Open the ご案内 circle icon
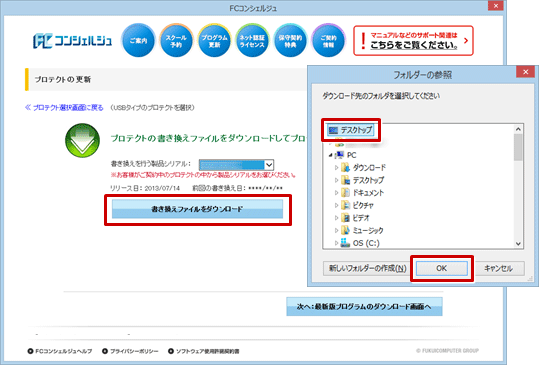The width and height of the screenshot is (539, 365). (138, 41)
